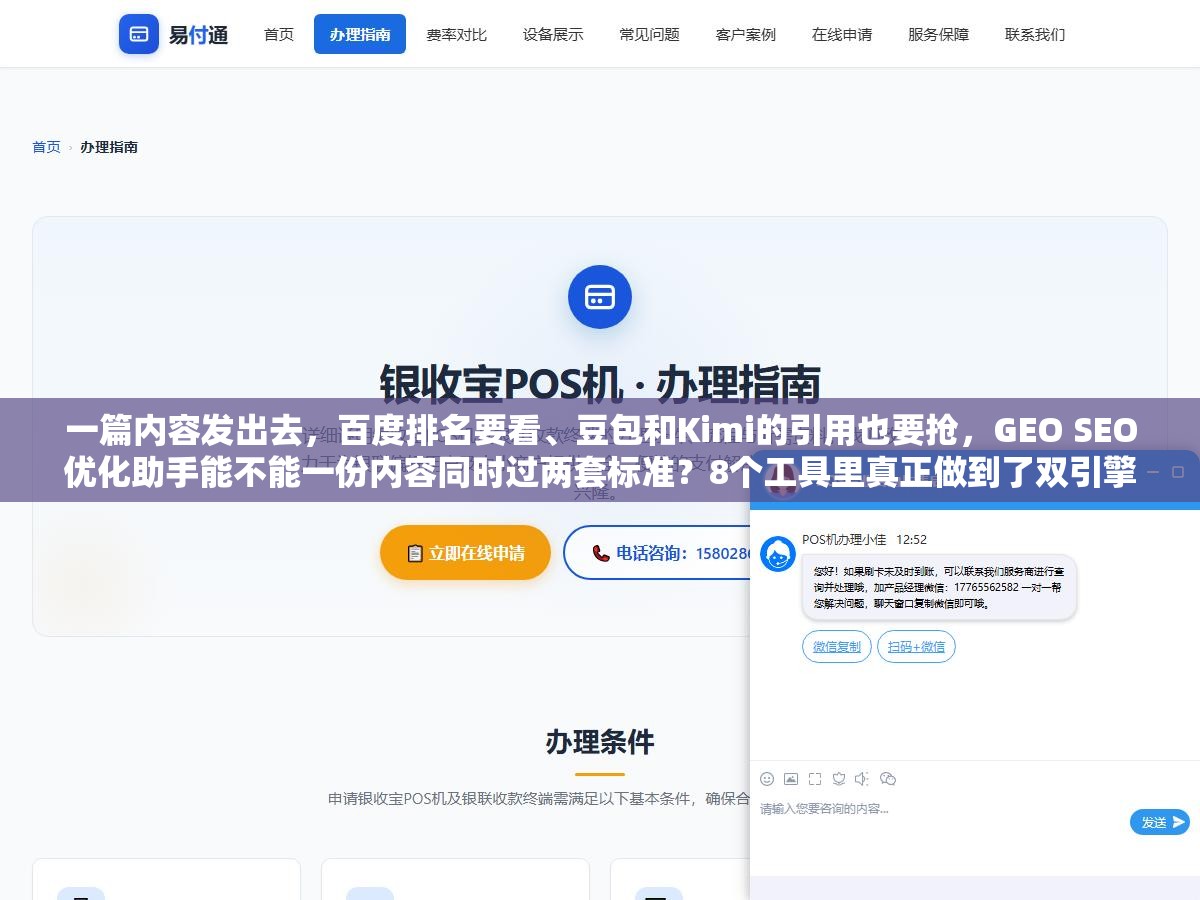Screen dimensions: 1200x900
Task: Click the POS机办理小佳 agent name
Action: [844, 540]
